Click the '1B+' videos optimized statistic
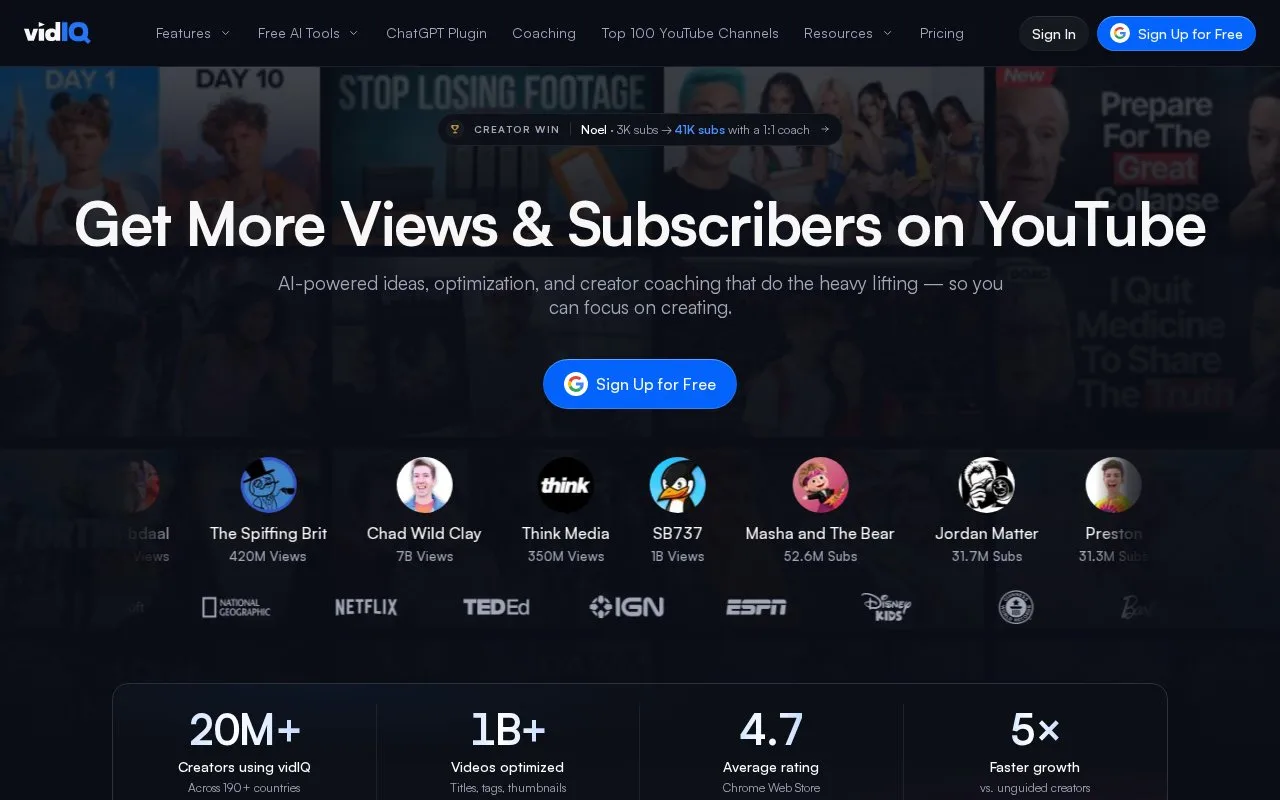 508,730
